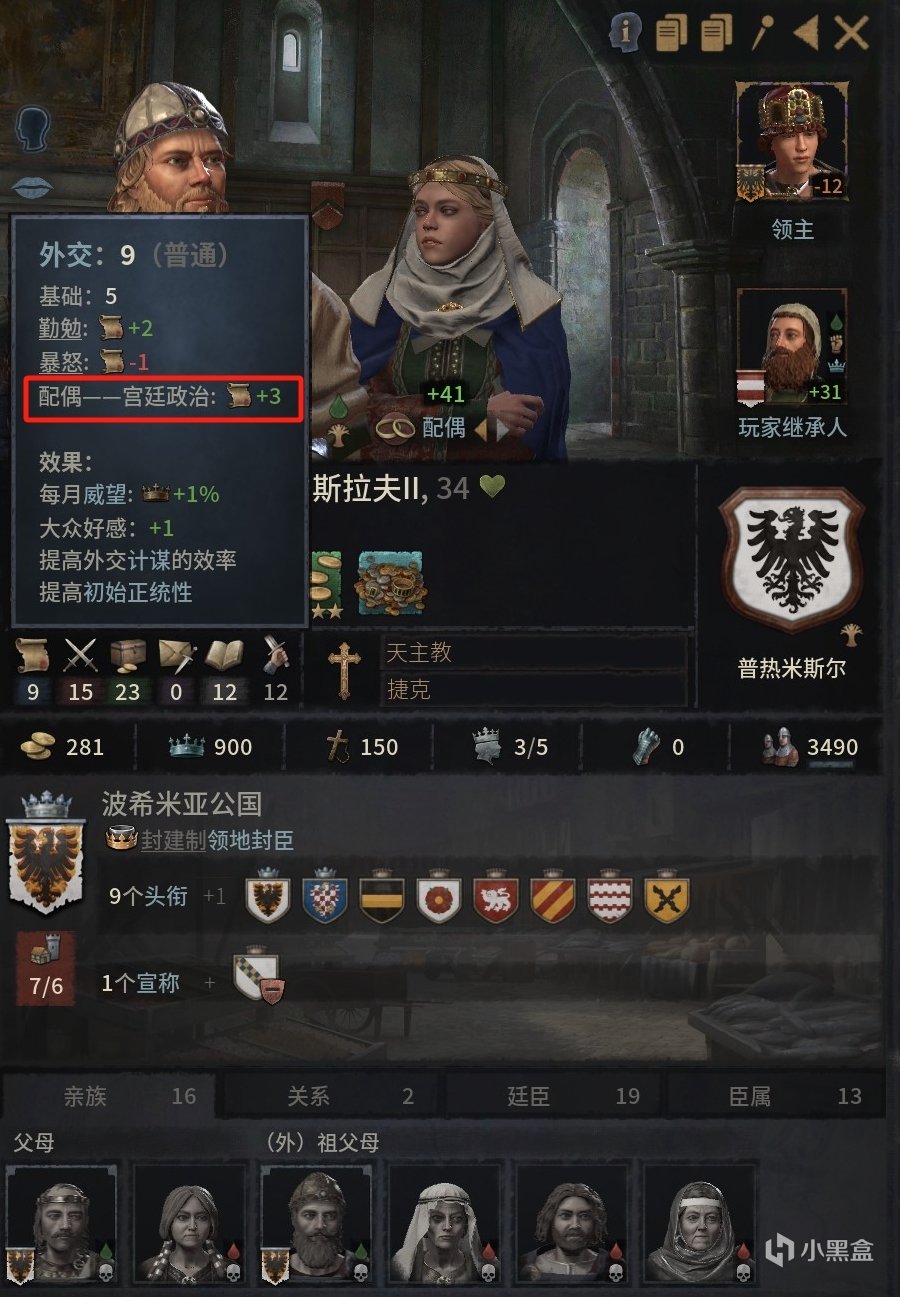Open the 关系 tab
Screen dimensions: 900x1297
pos(308,1096)
